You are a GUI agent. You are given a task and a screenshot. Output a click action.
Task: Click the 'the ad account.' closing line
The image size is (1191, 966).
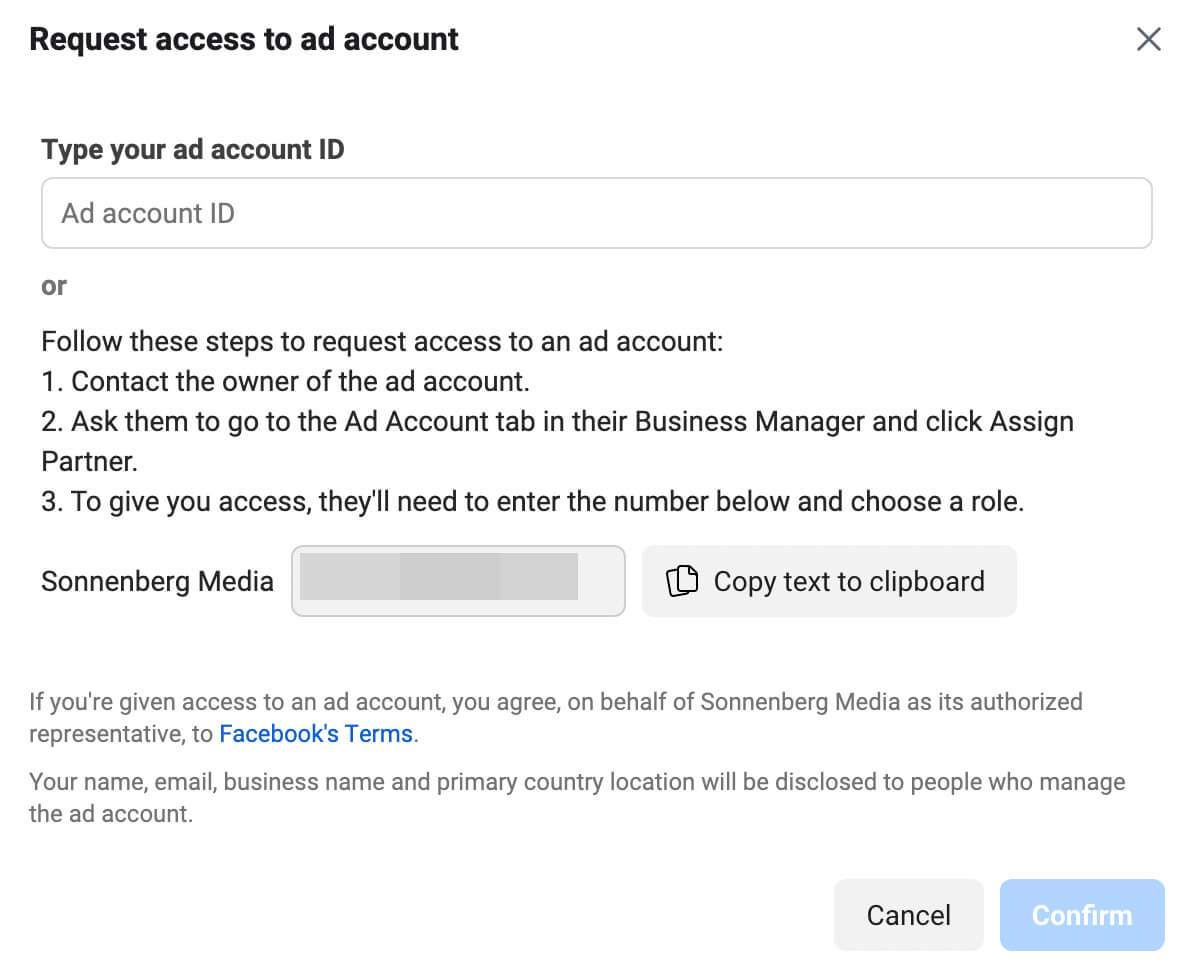(x=111, y=814)
